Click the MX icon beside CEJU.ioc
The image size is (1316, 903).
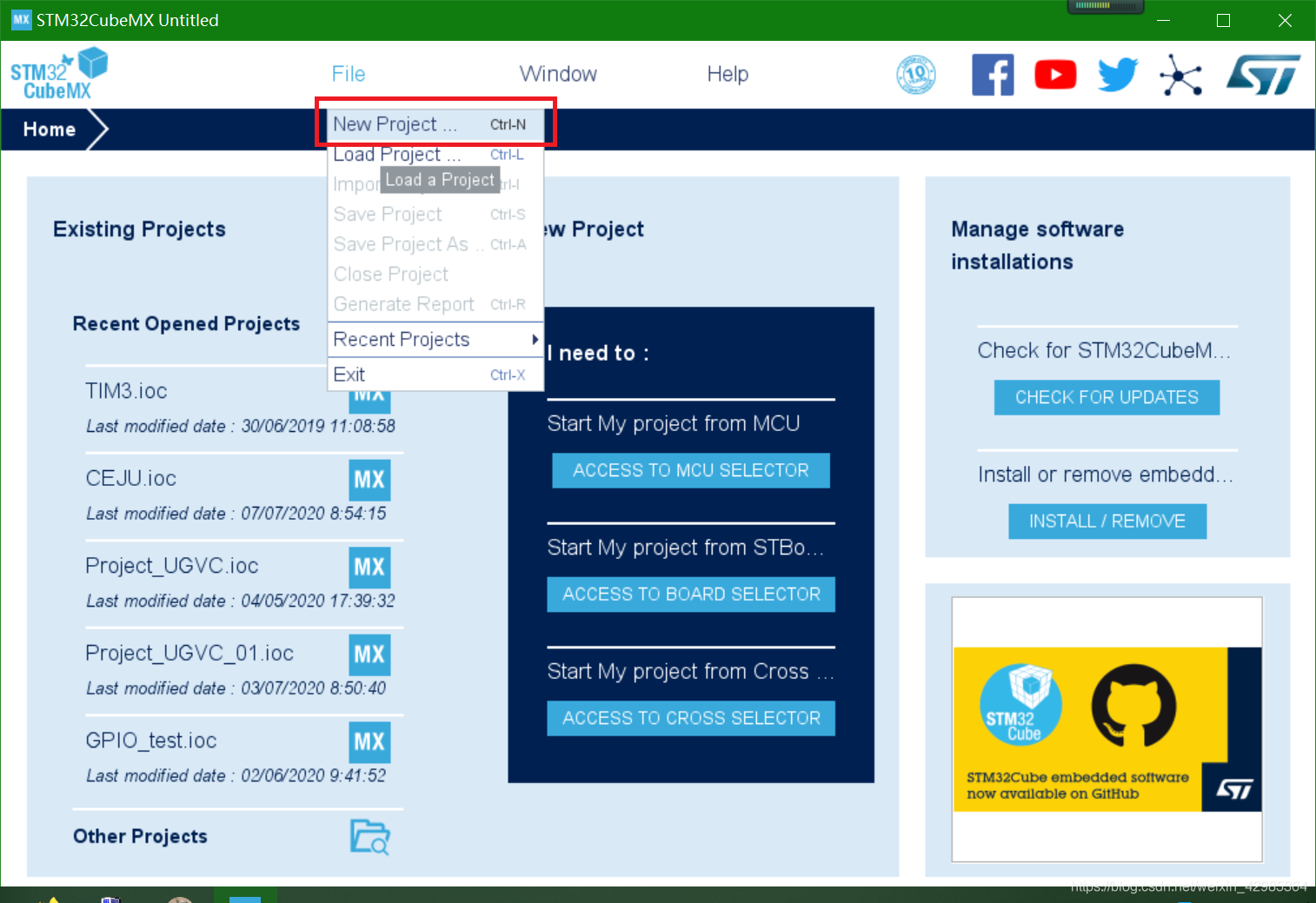click(x=369, y=480)
